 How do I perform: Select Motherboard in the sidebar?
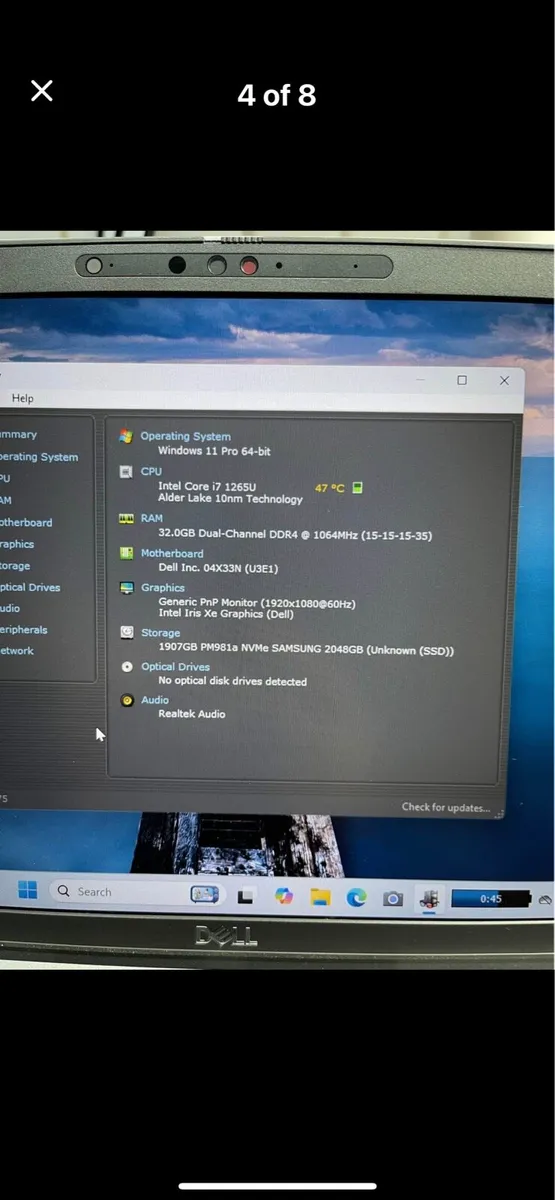point(26,522)
